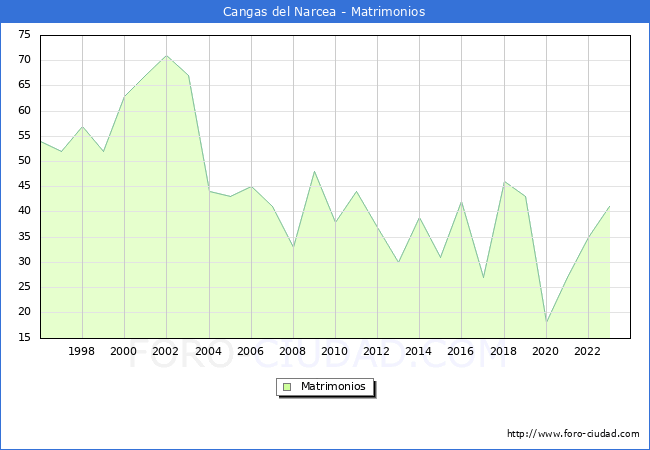
Task: Click the 2020 lowest point on chart
Action: point(546,322)
